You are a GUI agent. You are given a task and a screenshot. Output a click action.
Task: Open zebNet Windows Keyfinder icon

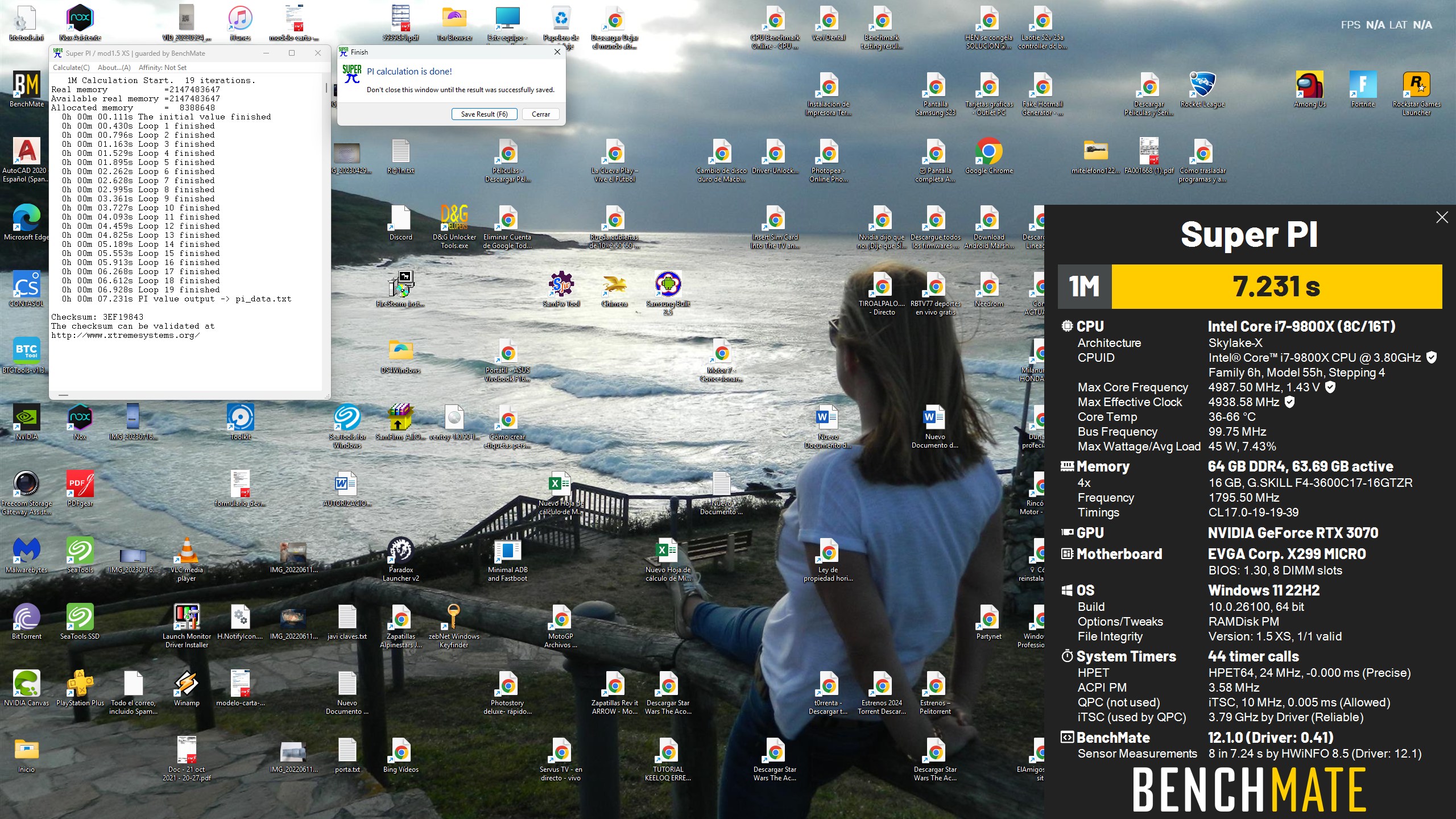click(x=454, y=626)
